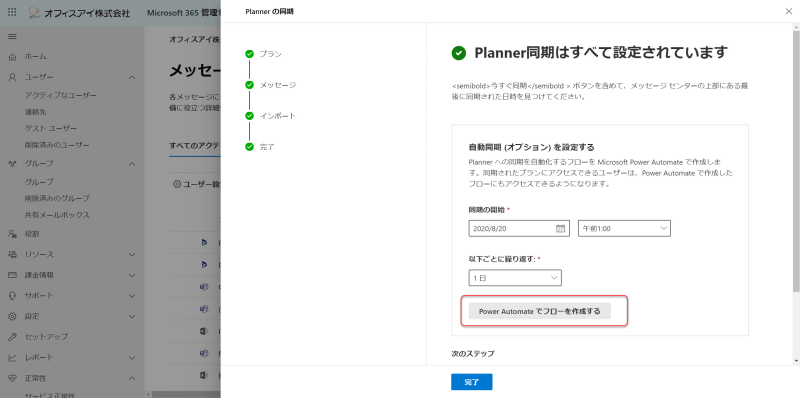
Task: Click the Planner同期はすべて設定されています heading
Action: click(601, 53)
